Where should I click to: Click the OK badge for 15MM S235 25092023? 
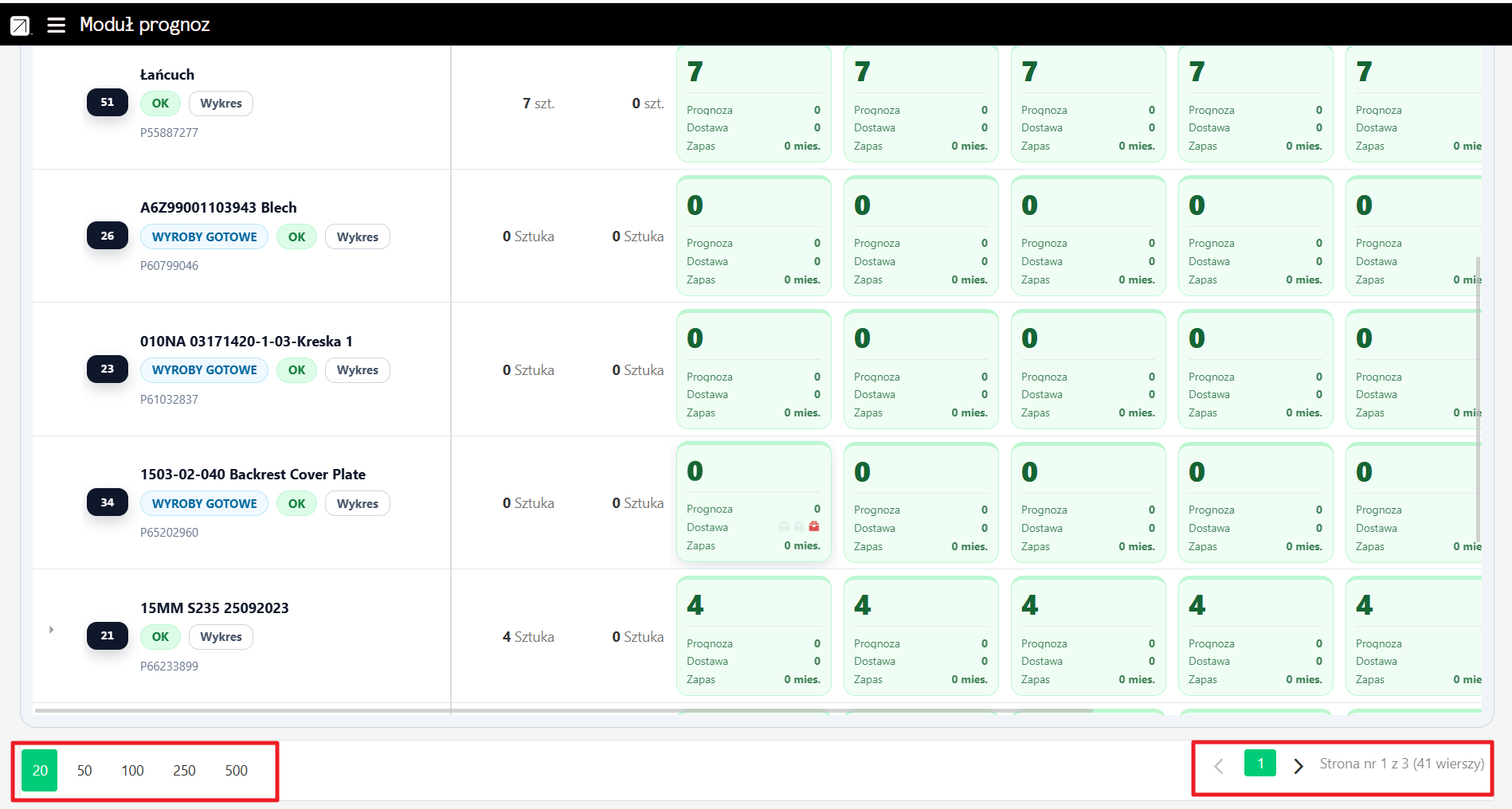coord(160,637)
